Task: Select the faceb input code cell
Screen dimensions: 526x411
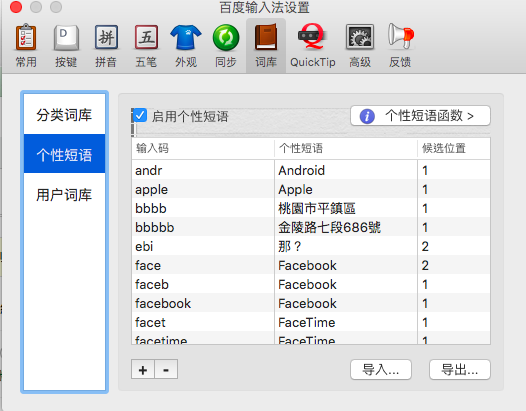Action: pyautogui.click(x=203, y=285)
